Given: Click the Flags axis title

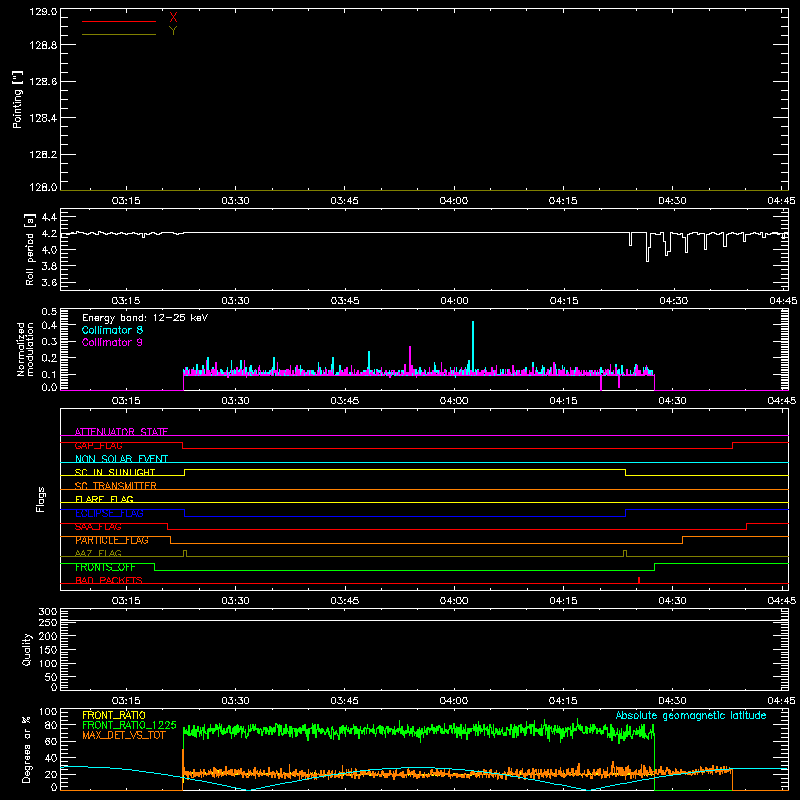Looking at the screenshot, I should (41, 499).
